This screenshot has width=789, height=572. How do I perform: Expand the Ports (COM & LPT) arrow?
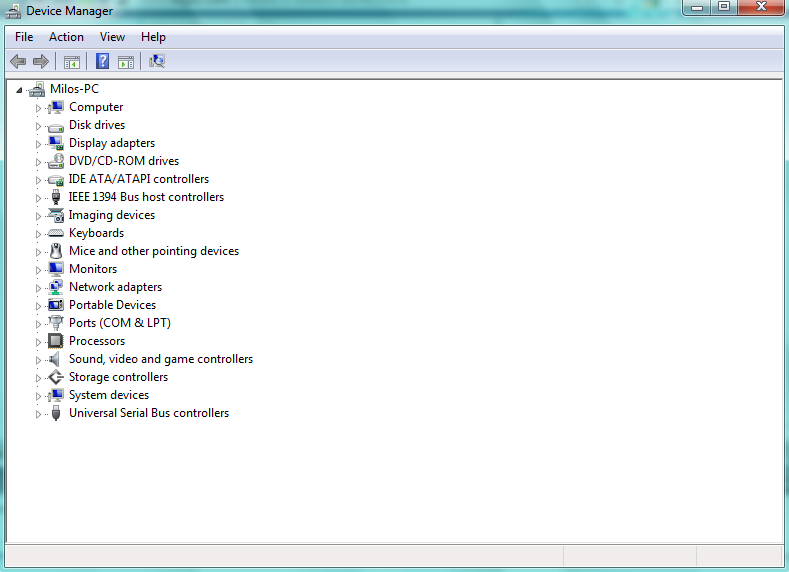[x=38, y=324]
